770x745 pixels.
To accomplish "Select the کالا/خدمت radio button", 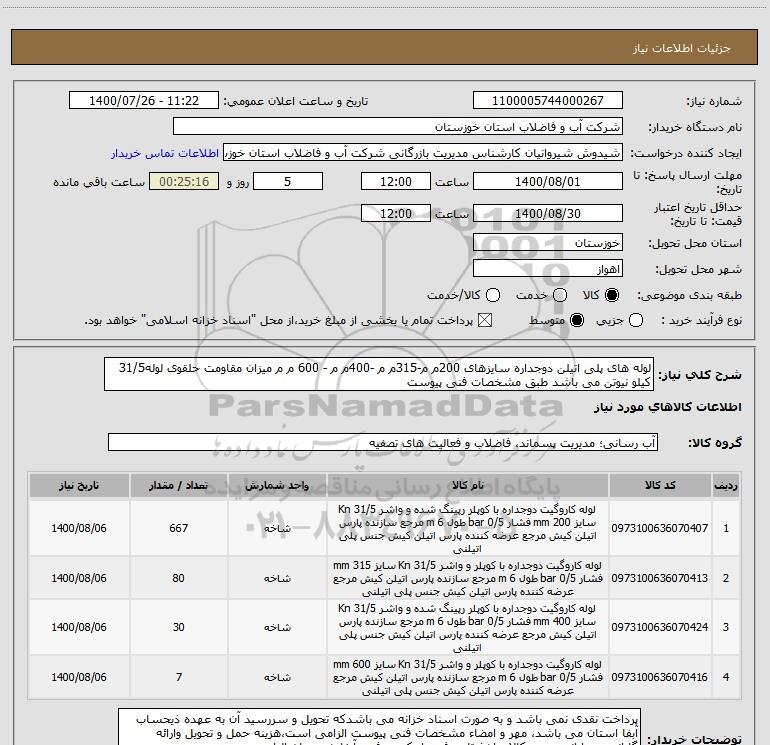I will click(x=493, y=295).
